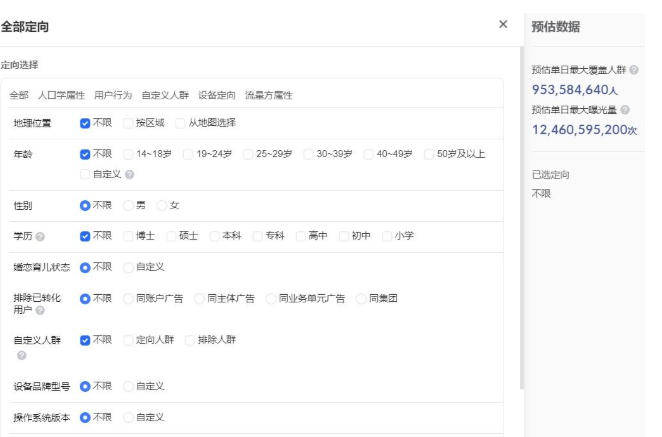
Task: Select 自定义 for 操作系统版本
Action: [128, 417]
